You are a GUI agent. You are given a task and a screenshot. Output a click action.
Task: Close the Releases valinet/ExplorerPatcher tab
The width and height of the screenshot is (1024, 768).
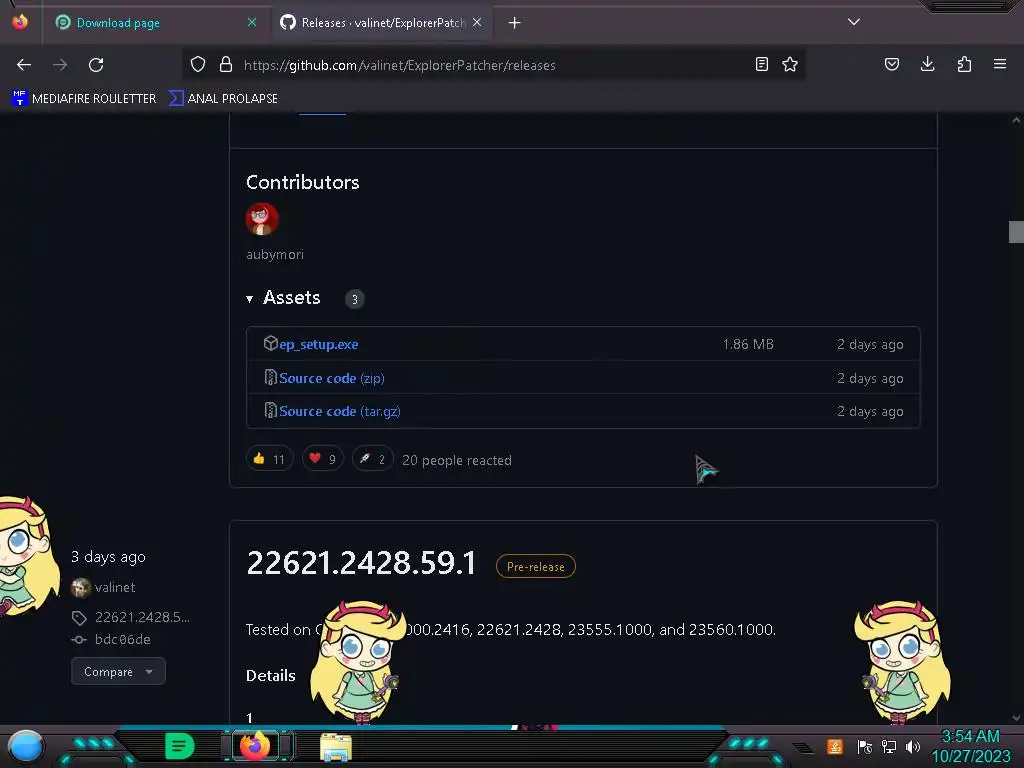point(477,22)
